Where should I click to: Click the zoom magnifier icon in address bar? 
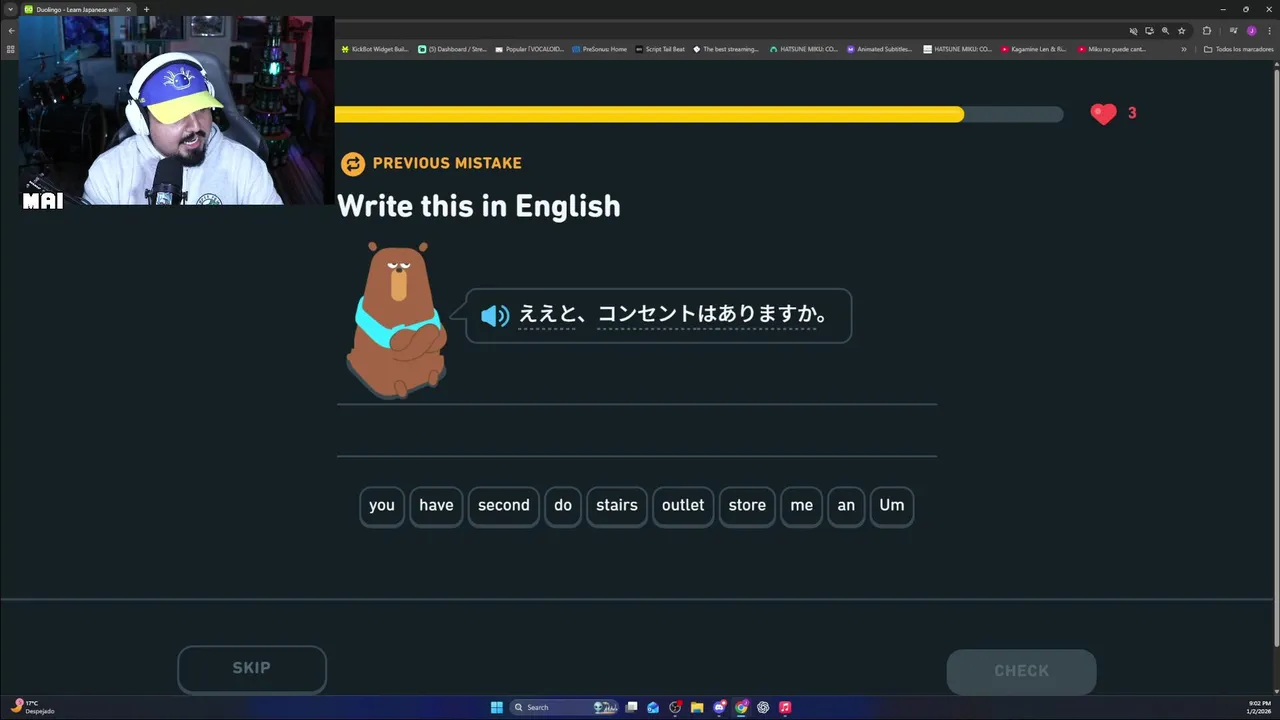pos(1165,31)
